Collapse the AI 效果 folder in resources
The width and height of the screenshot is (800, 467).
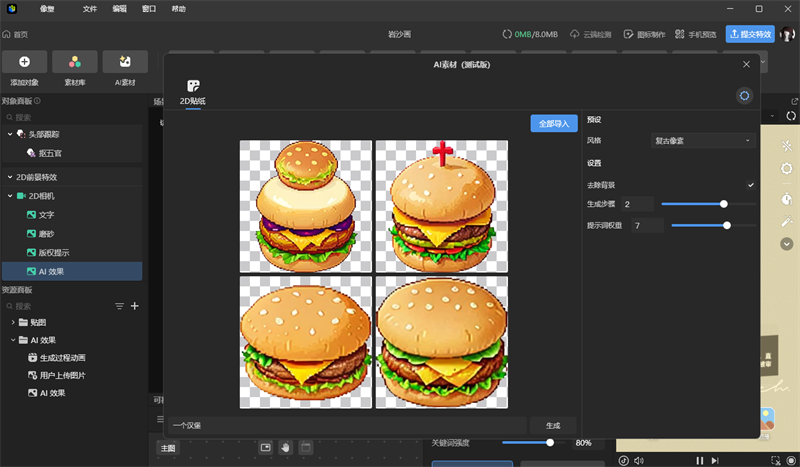[13, 340]
